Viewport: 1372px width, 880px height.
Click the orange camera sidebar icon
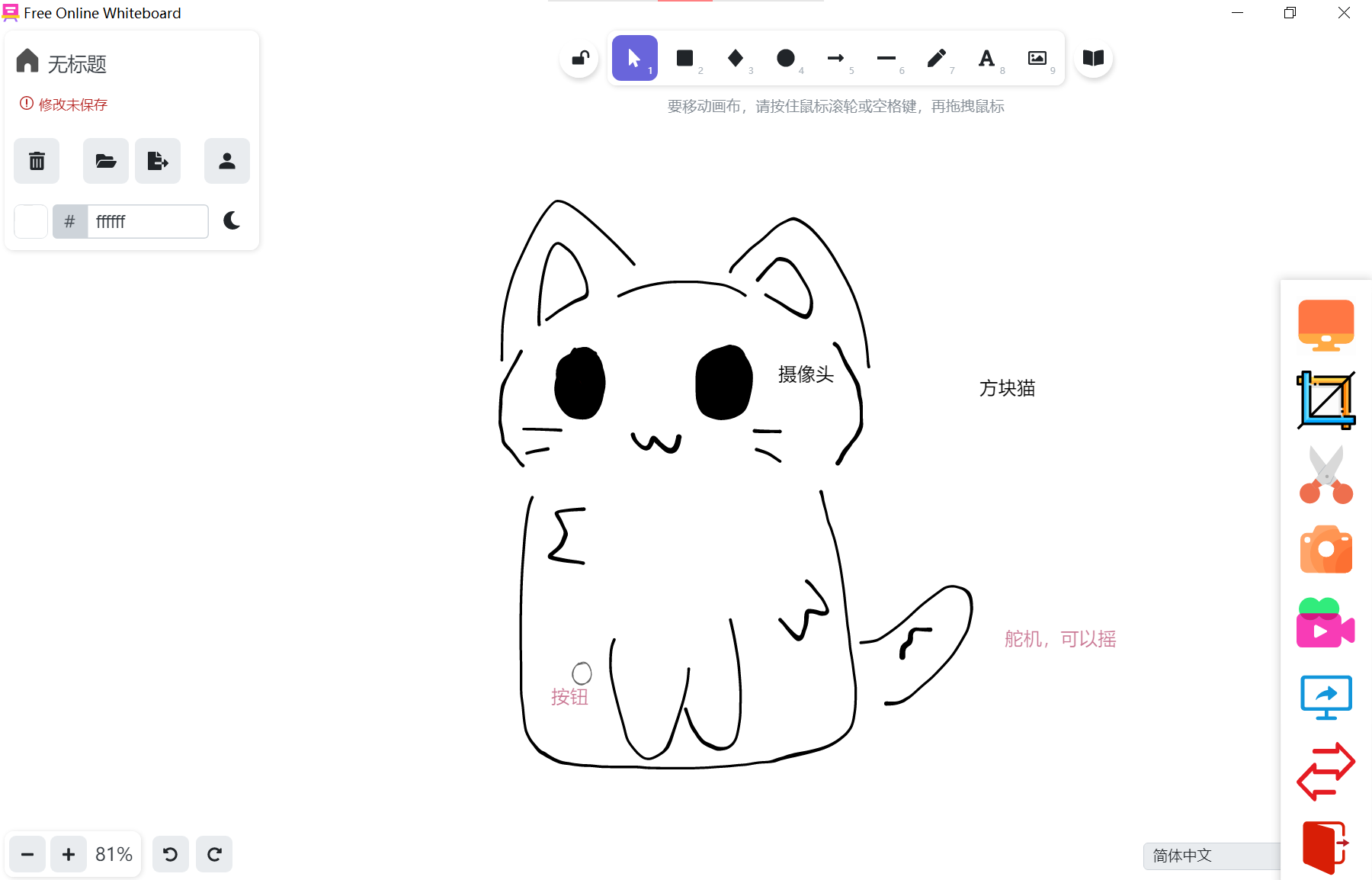(x=1326, y=549)
